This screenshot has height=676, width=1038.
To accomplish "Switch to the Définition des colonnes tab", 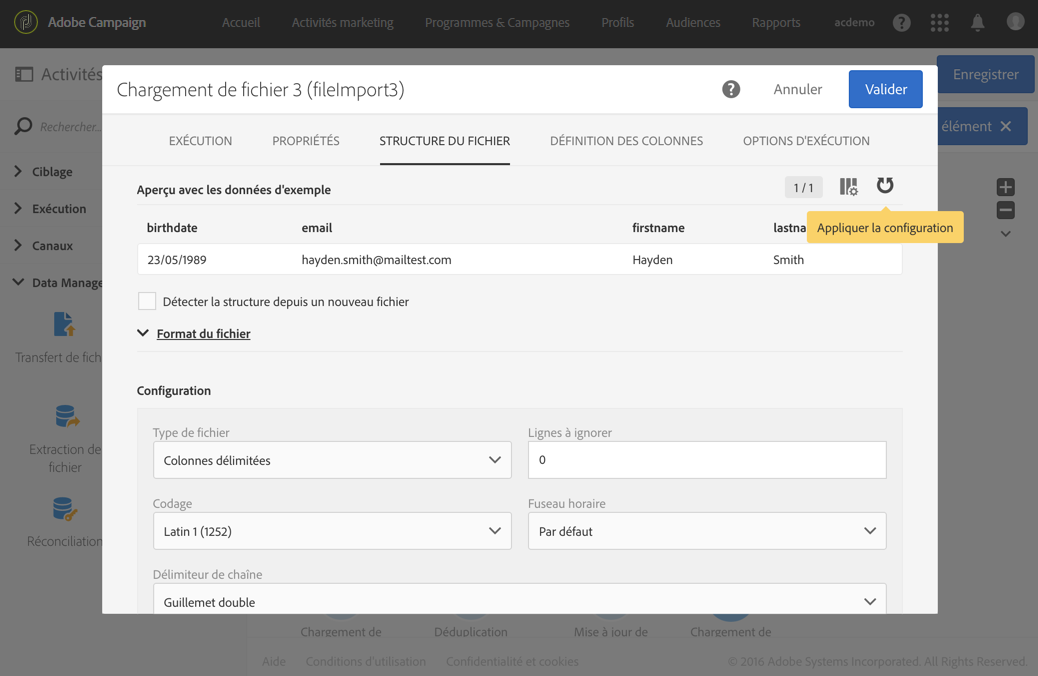I will pyautogui.click(x=626, y=141).
